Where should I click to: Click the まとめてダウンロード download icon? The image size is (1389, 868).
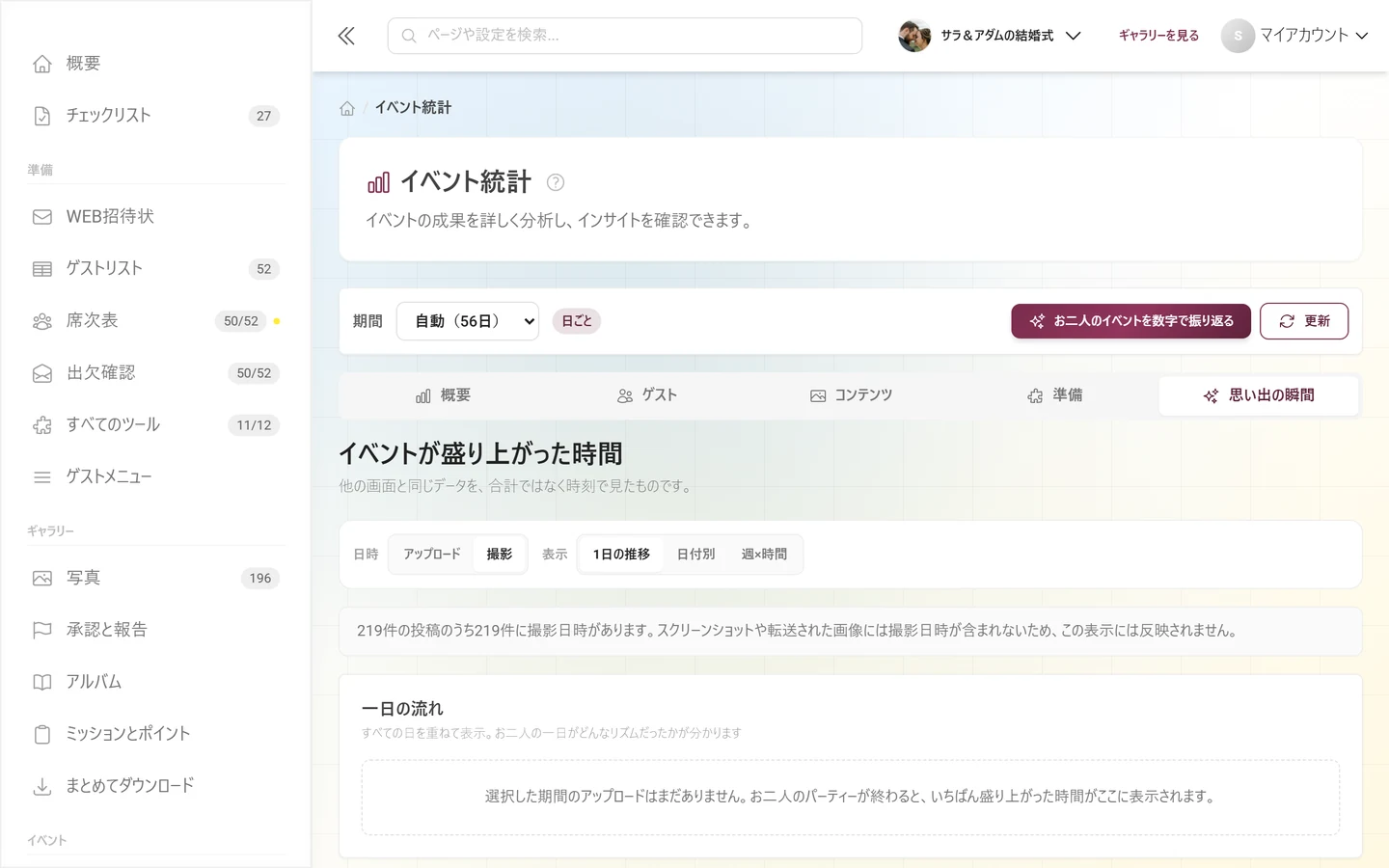(42, 787)
